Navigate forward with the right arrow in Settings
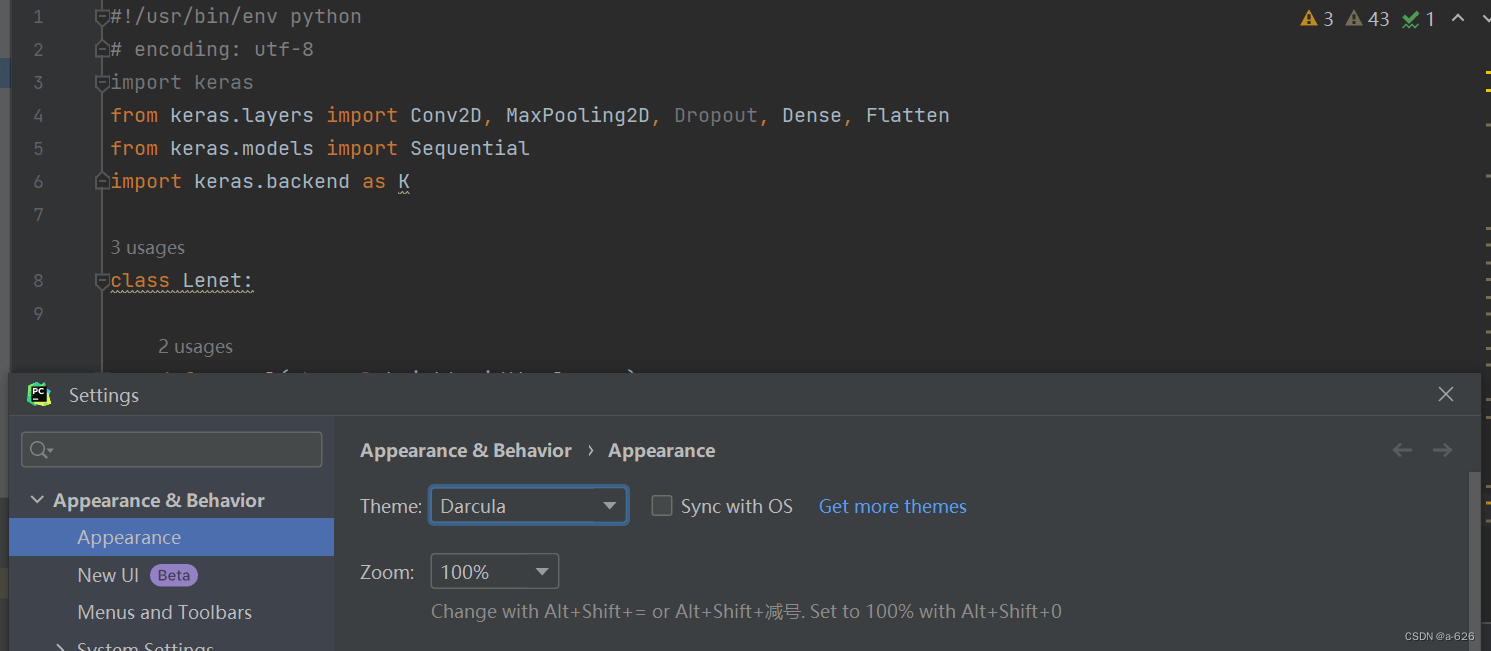Viewport: 1491px width, 651px height. 1442,450
